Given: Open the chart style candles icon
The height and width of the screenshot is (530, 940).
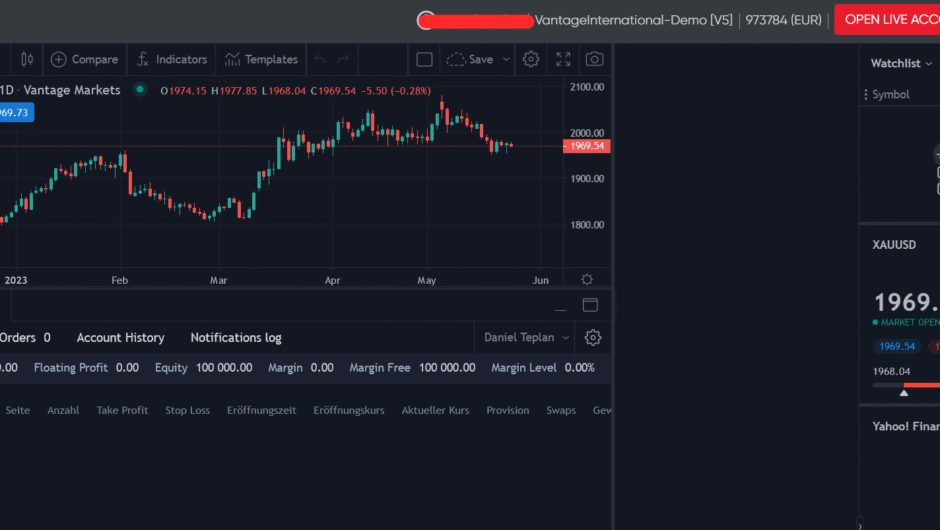Looking at the screenshot, I should click(x=27, y=59).
